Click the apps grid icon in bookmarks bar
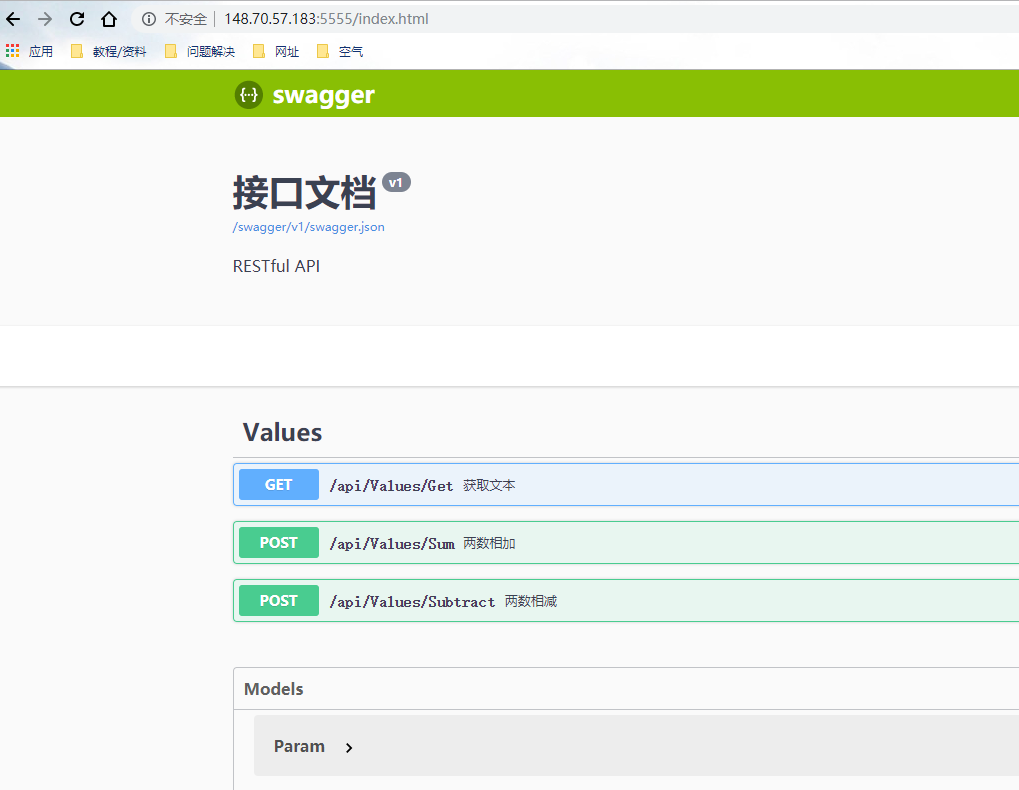1019x790 pixels. tap(12, 51)
